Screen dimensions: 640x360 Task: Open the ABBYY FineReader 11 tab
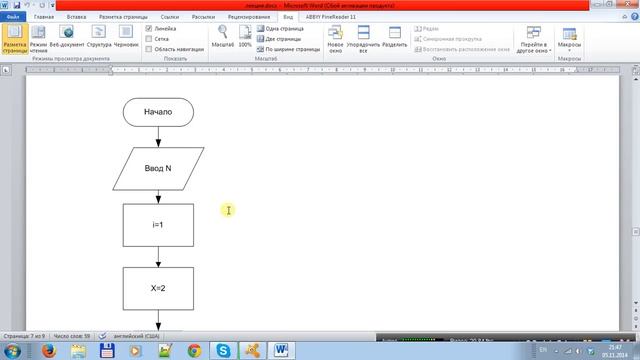tap(331, 17)
